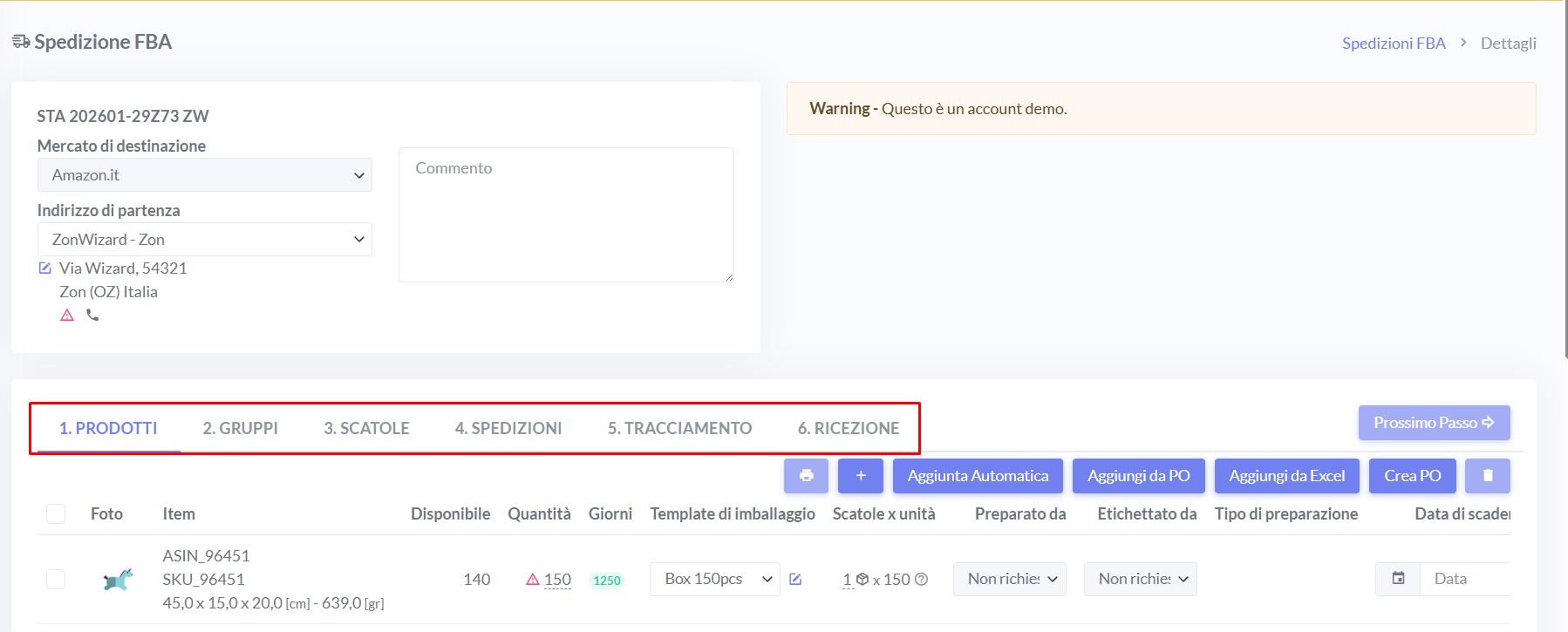Click the trash delete icon button
1568x632 pixels.
(x=1487, y=476)
